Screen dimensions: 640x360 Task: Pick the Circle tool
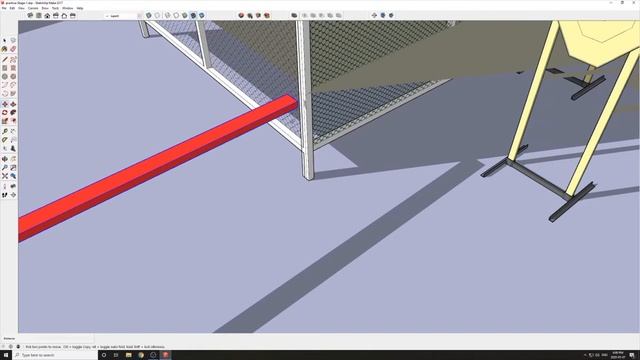coord(4,76)
